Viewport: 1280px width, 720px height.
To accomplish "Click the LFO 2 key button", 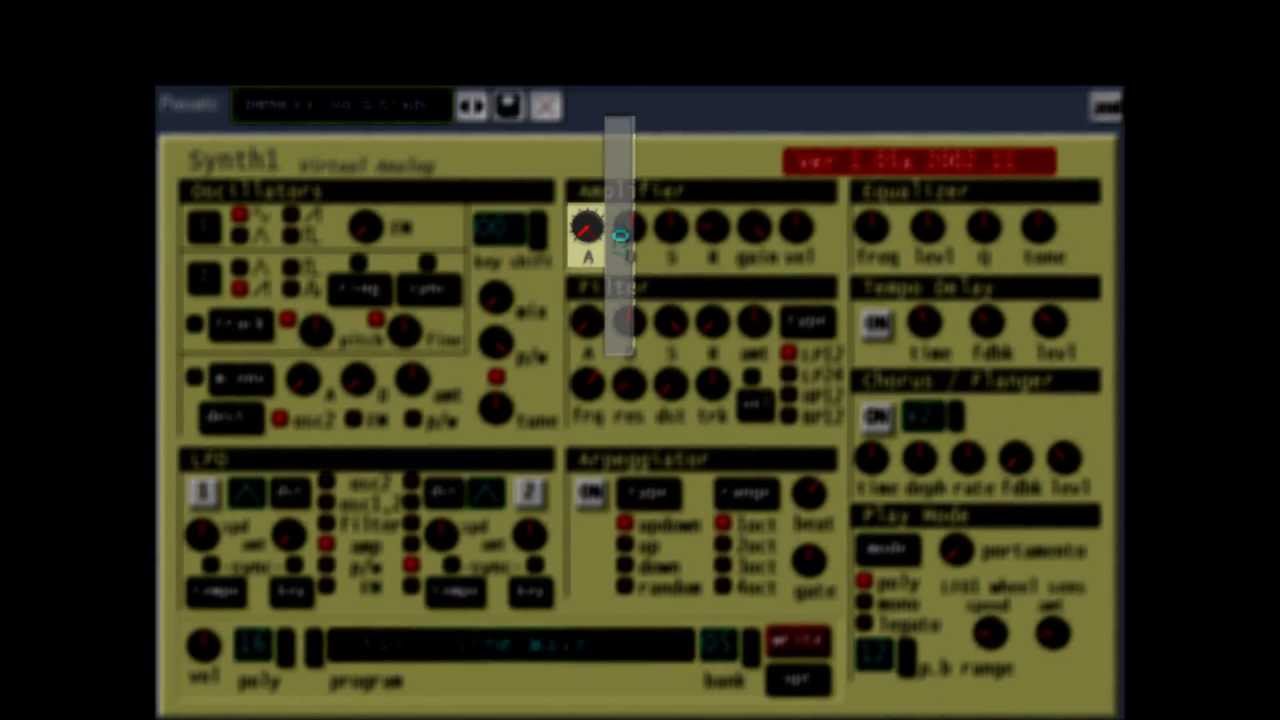I will [x=530, y=592].
